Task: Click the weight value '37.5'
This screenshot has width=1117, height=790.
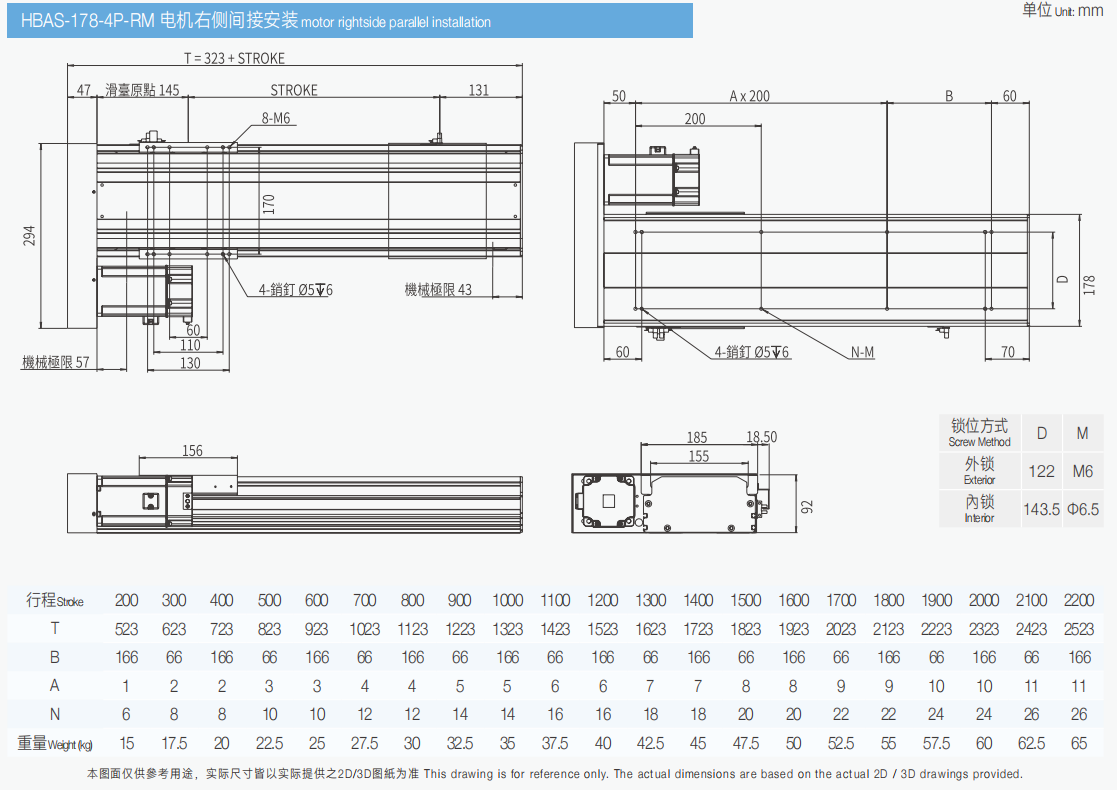Action: click(555, 744)
